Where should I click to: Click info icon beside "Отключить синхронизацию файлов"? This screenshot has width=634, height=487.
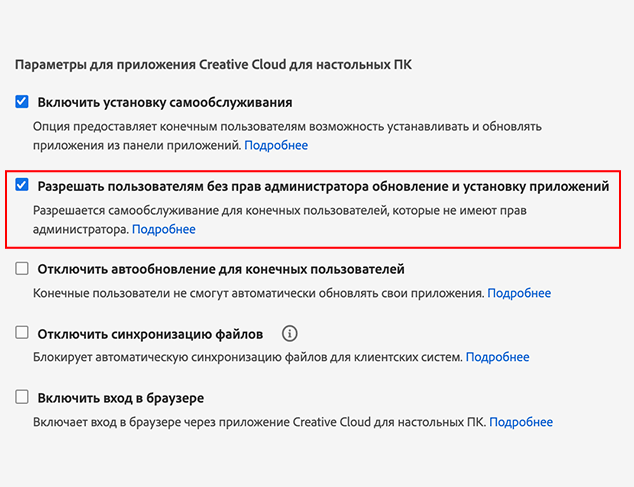(290, 333)
